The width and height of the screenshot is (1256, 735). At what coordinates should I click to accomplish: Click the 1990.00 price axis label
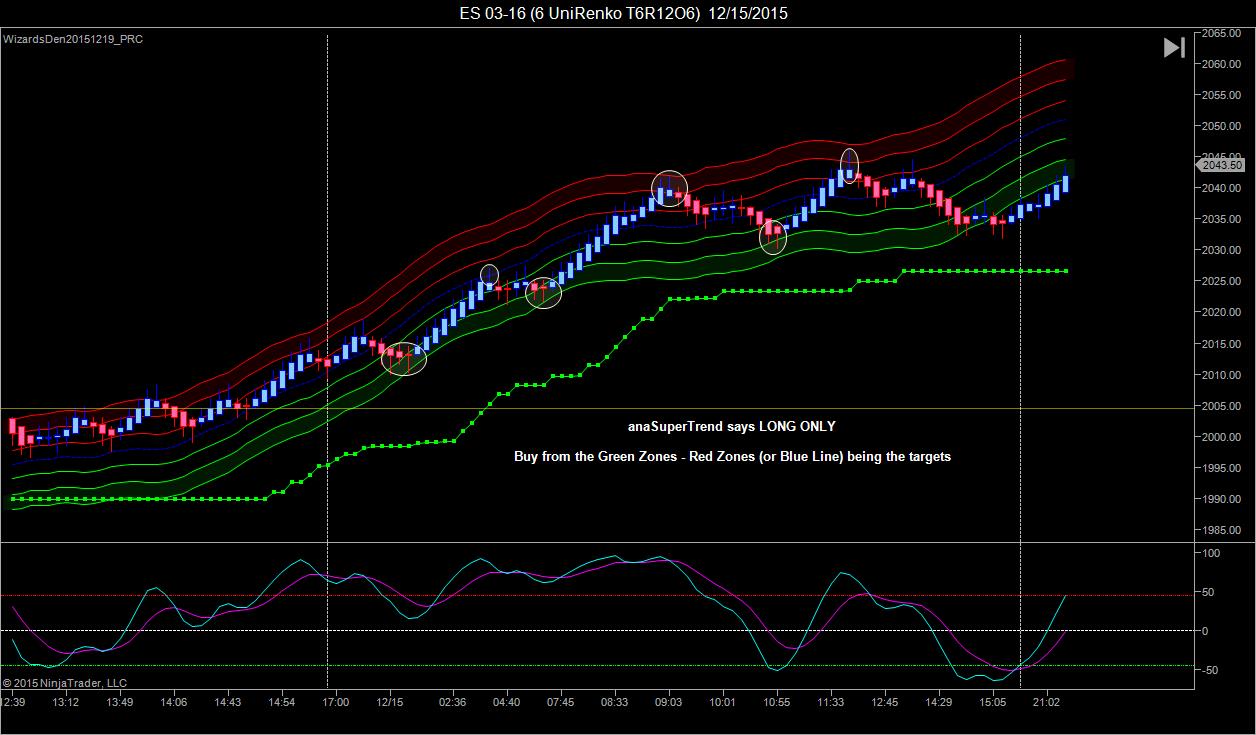point(1221,499)
